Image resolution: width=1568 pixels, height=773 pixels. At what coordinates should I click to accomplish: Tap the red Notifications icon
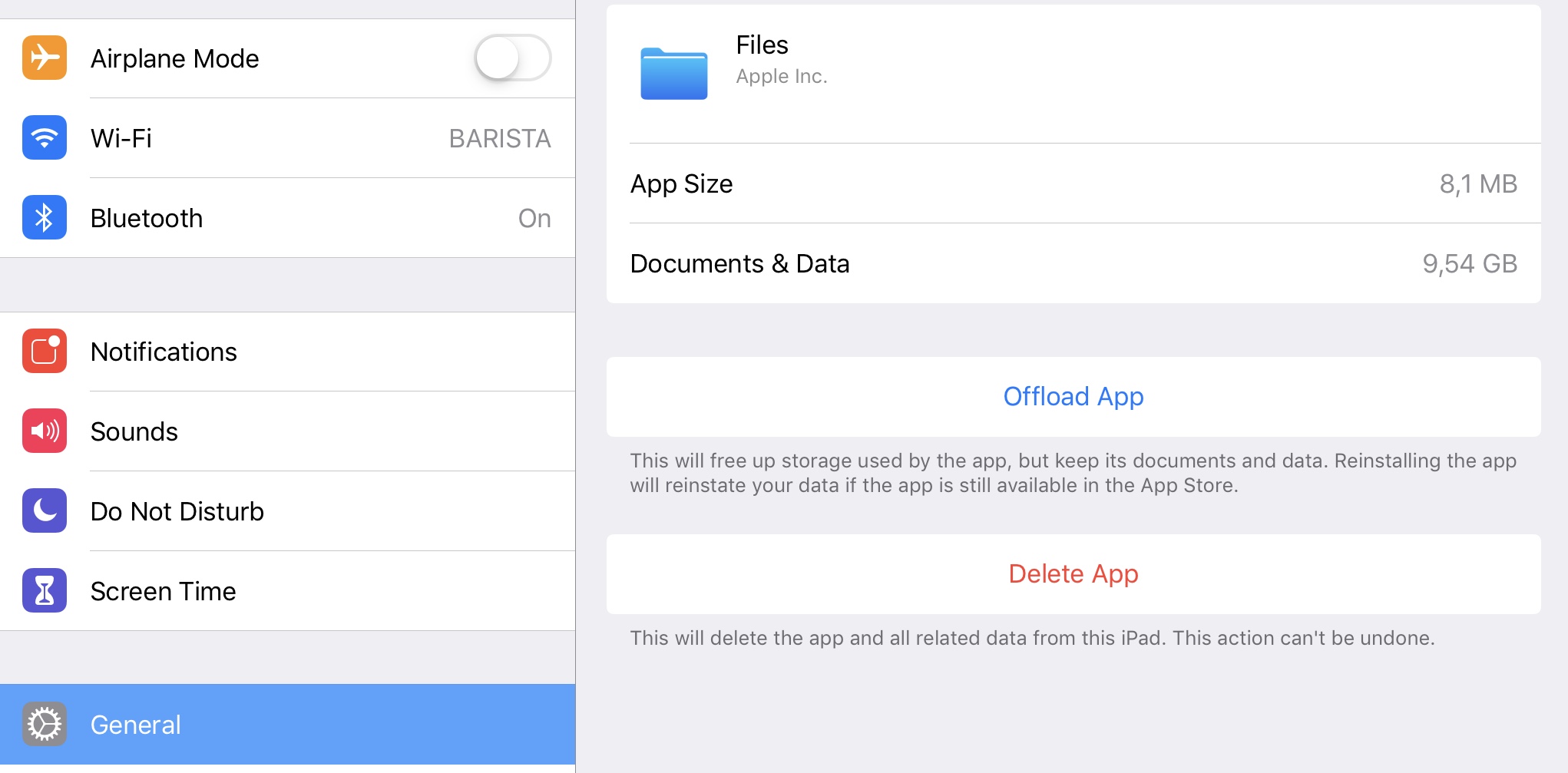tap(45, 352)
